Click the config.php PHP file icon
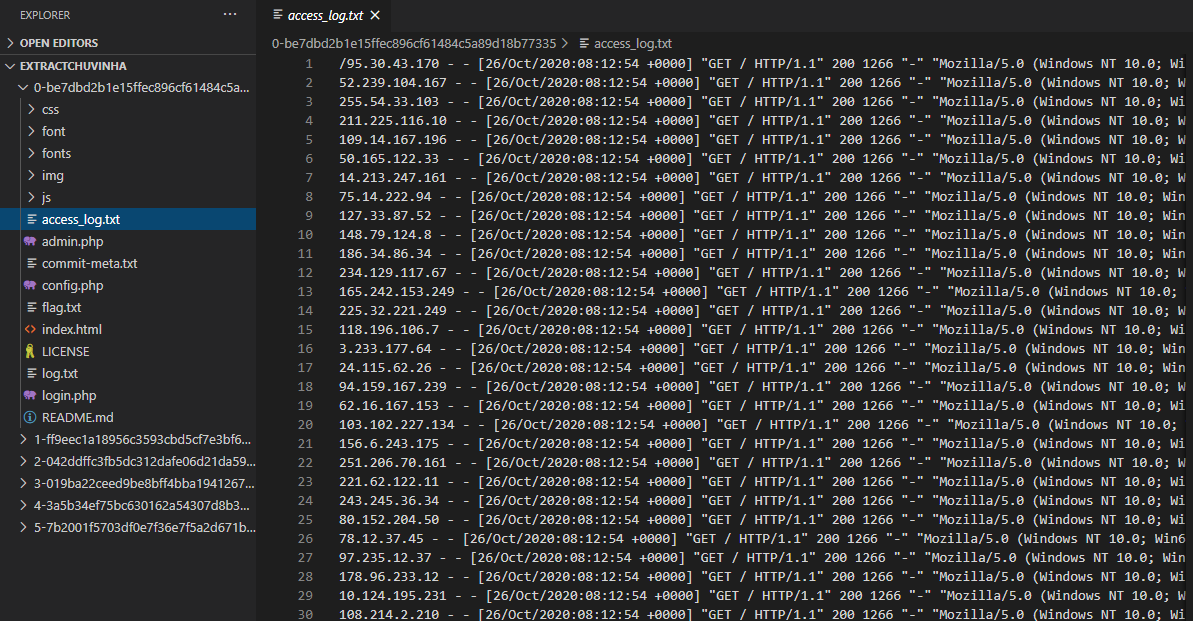1193x621 pixels. [x=30, y=285]
